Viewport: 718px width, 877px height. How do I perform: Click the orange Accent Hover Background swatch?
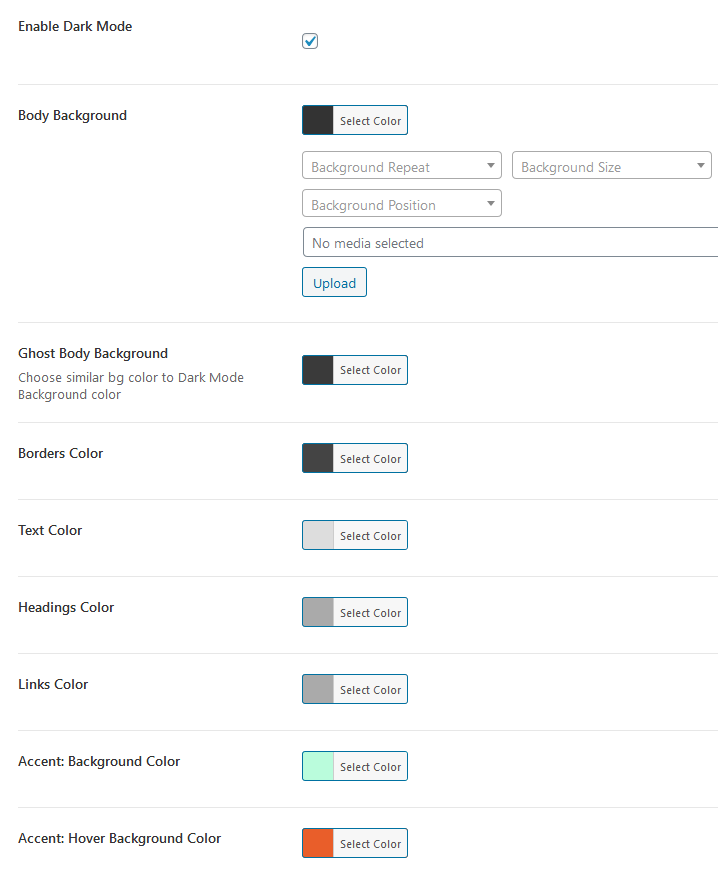(319, 844)
